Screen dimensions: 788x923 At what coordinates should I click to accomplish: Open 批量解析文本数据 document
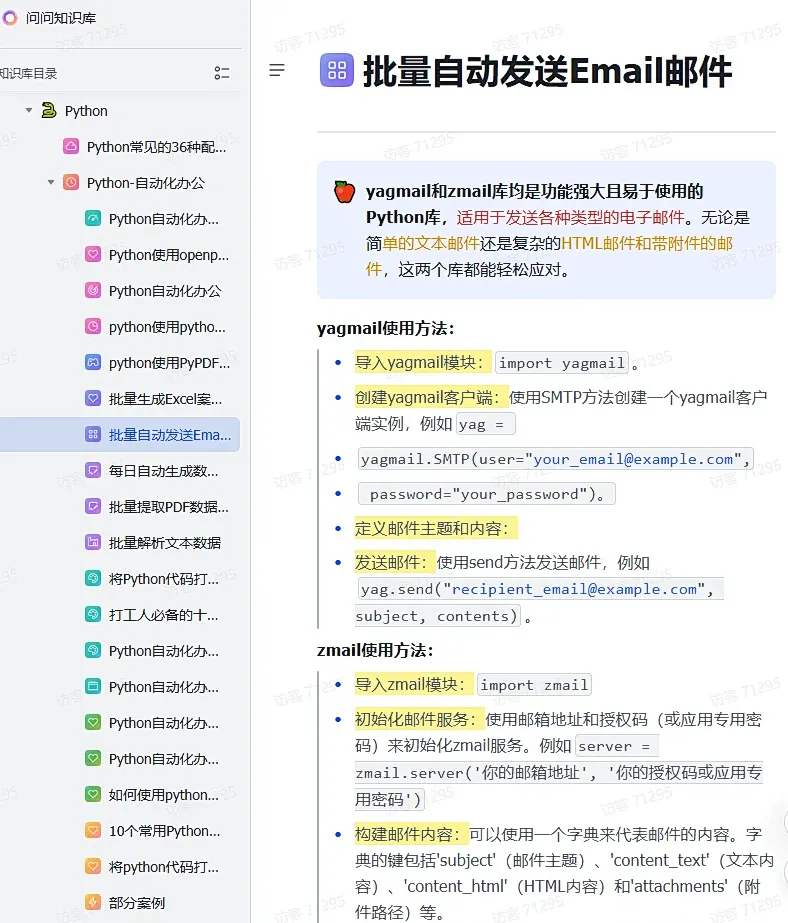[x=165, y=543]
